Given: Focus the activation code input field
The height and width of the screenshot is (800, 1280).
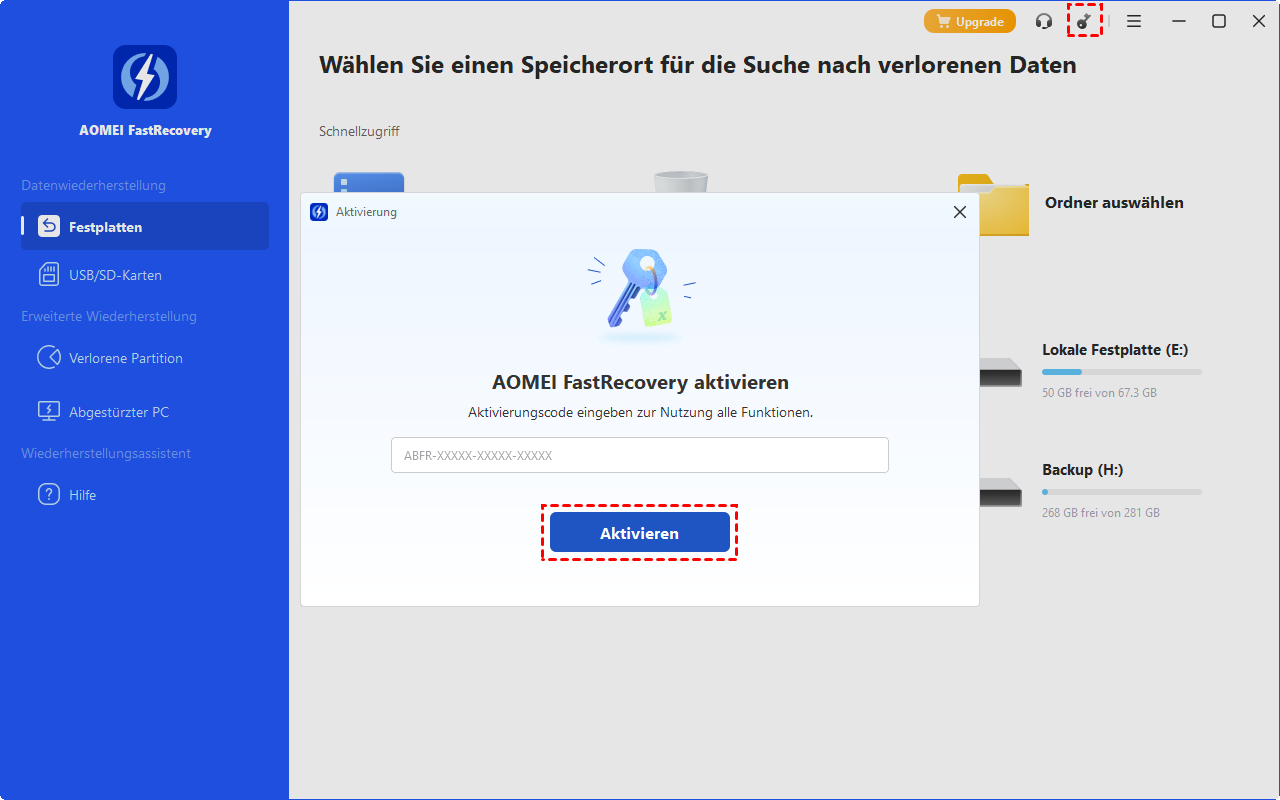Looking at the screenshot, I should [640, 455].
